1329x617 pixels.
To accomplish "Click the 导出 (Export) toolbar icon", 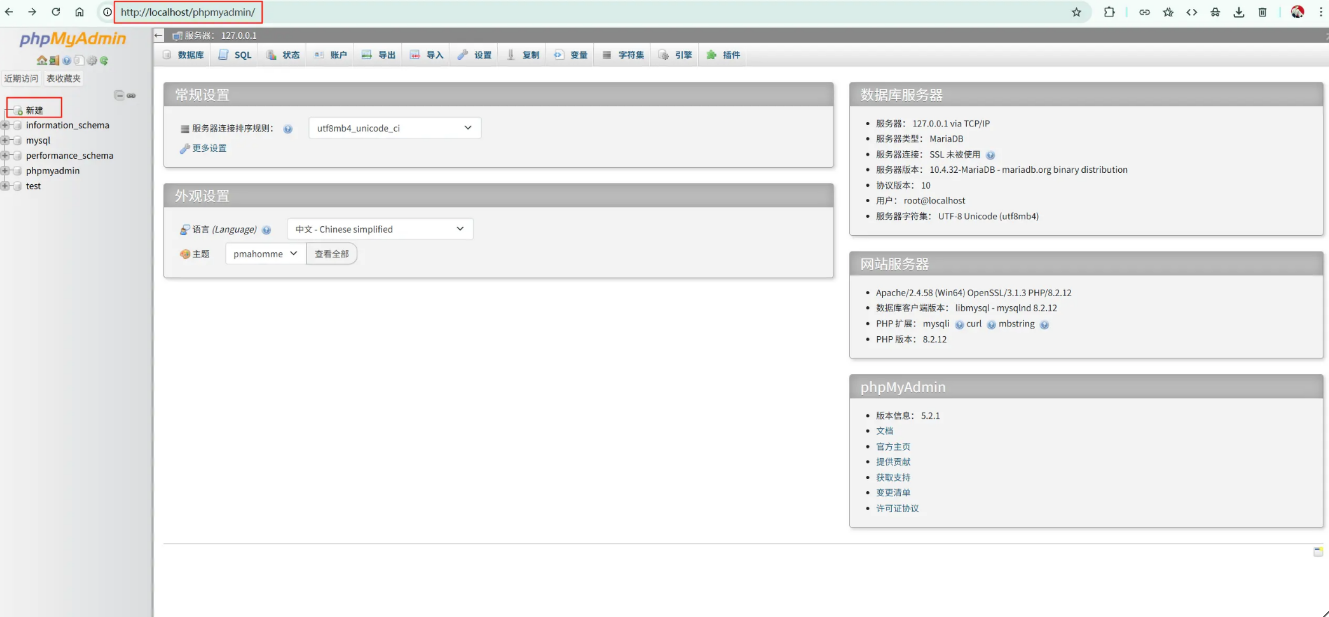I will [366, 55].
